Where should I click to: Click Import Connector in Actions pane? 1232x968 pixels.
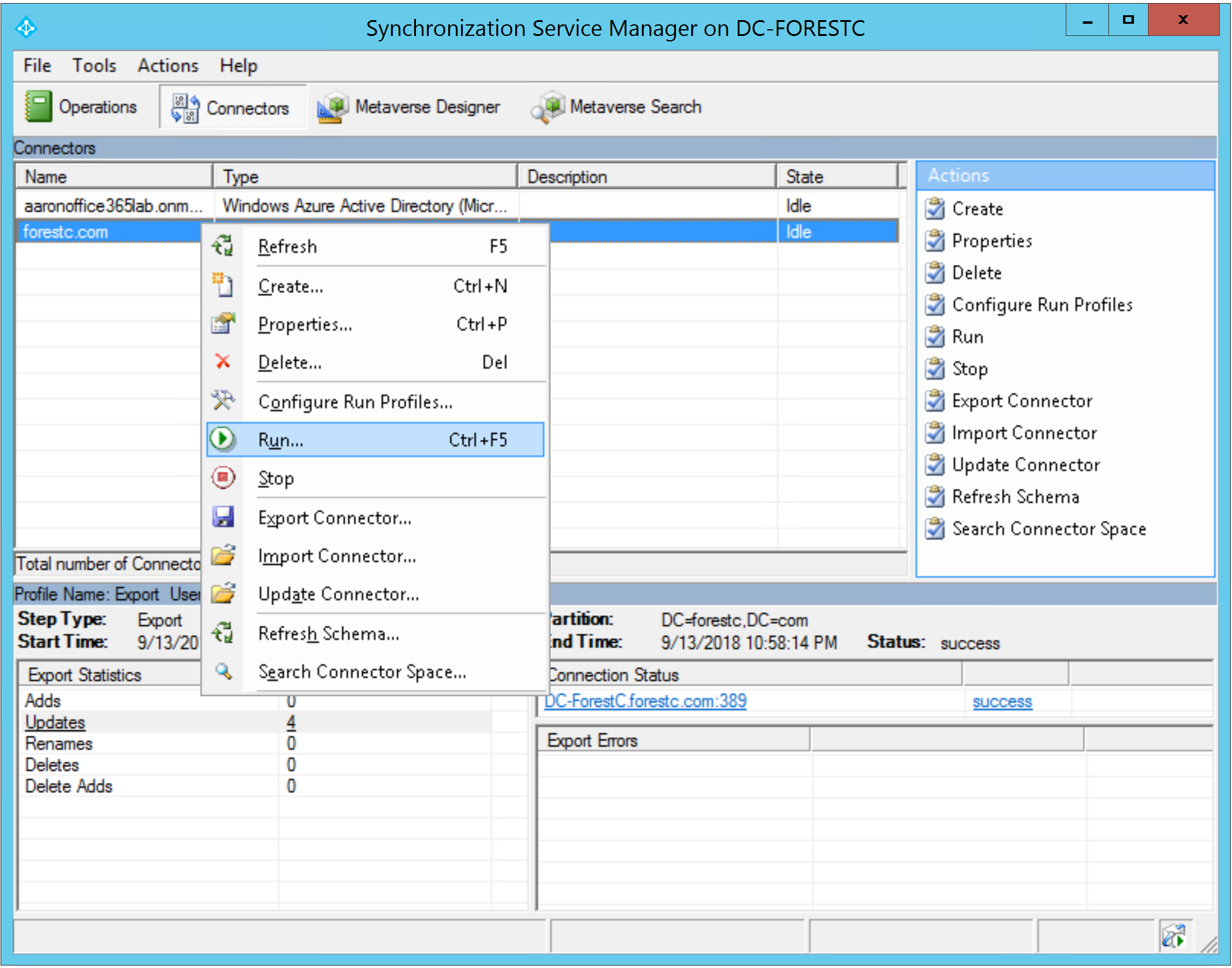pos(1024,433)
